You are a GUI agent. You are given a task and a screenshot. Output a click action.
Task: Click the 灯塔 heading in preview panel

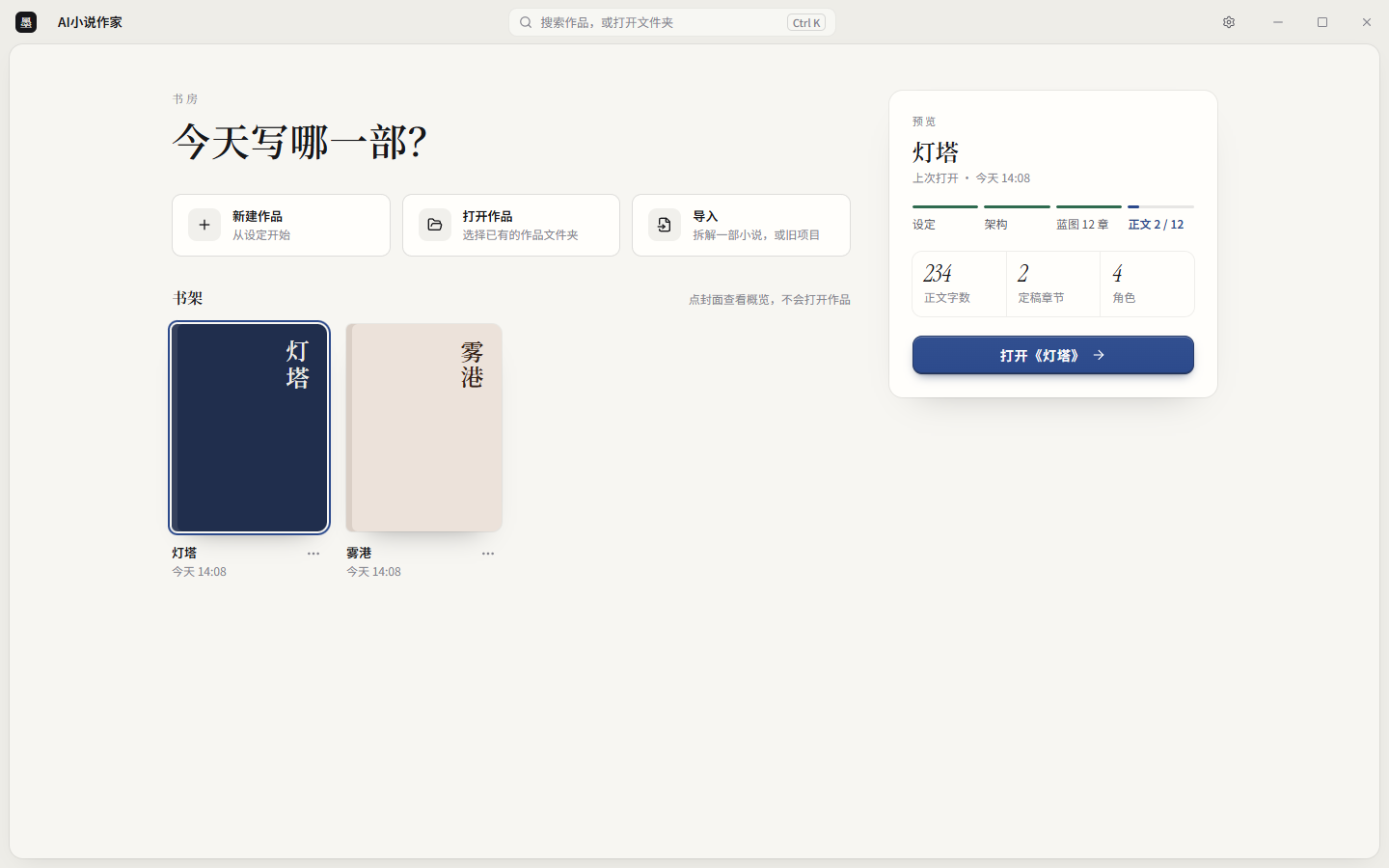[936, 152]
